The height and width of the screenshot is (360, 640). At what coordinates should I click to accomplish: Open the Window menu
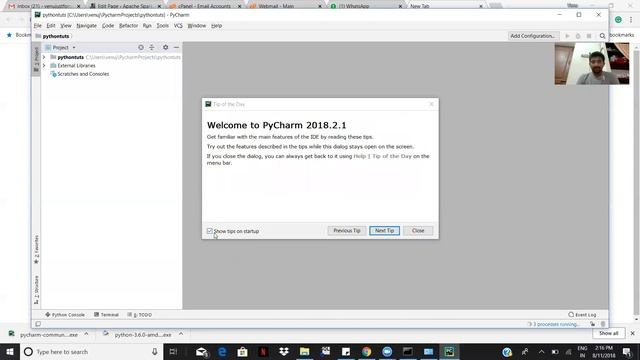[197, 26]
